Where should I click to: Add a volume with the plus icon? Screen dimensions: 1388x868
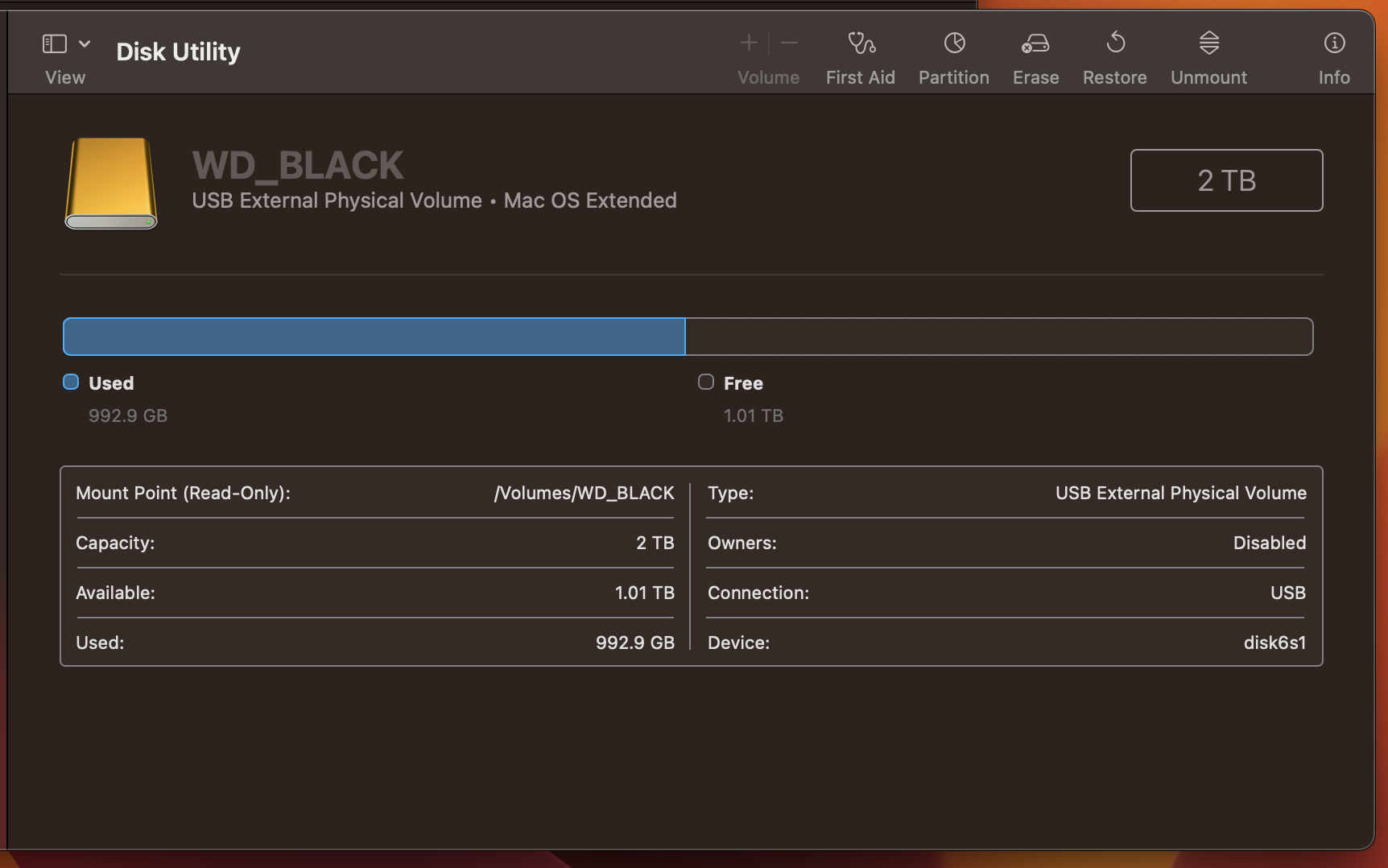(x=749, y=43)
